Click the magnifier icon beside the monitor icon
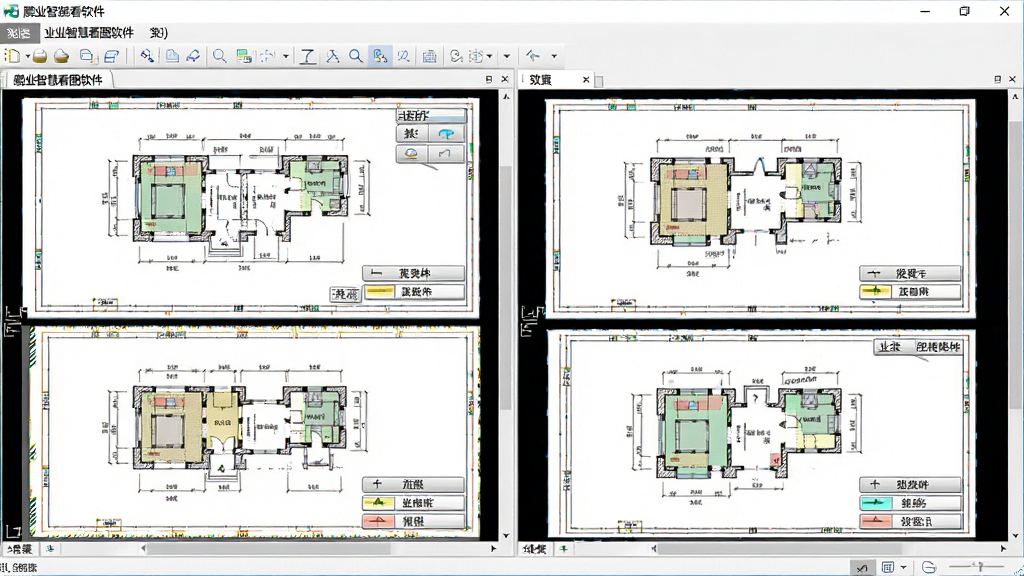Viewport: 1024px width, 576px height. [x=219, y=56]
